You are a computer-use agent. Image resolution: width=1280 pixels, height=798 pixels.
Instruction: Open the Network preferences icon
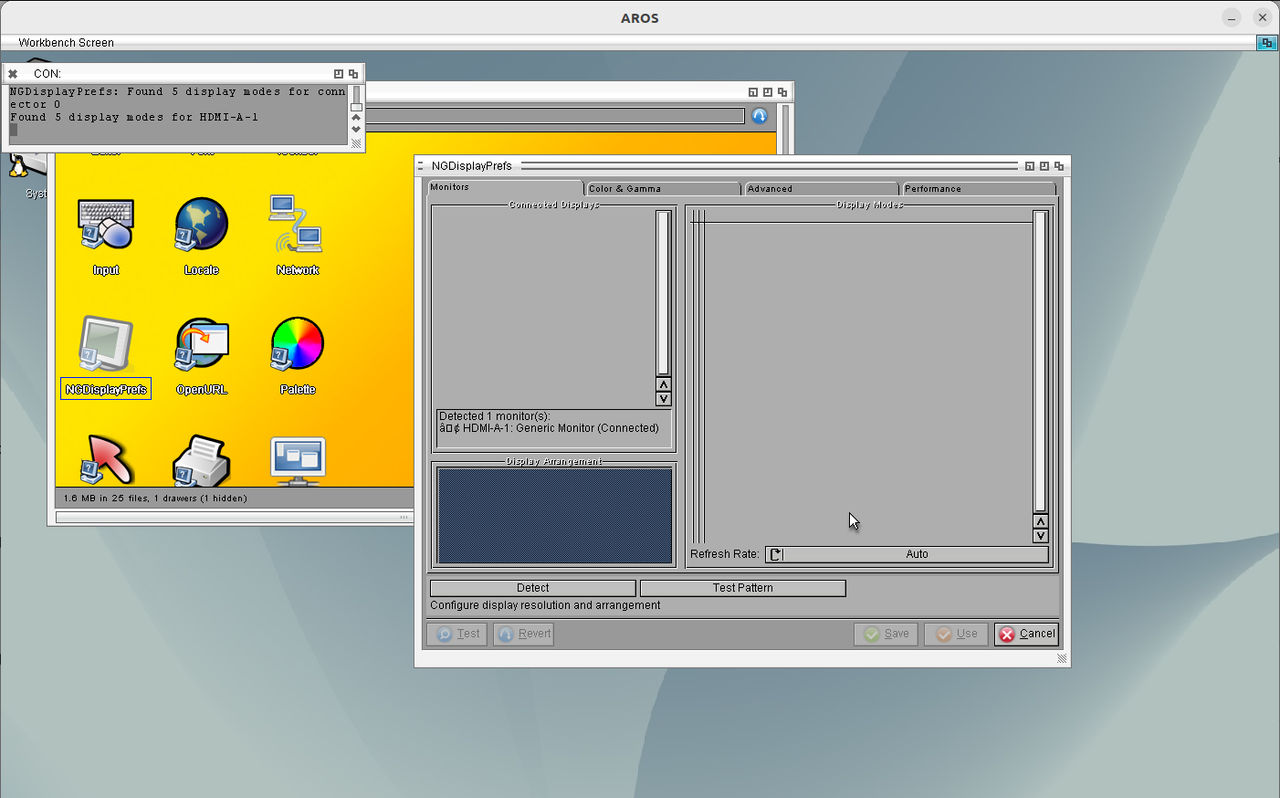click(296, 224)
